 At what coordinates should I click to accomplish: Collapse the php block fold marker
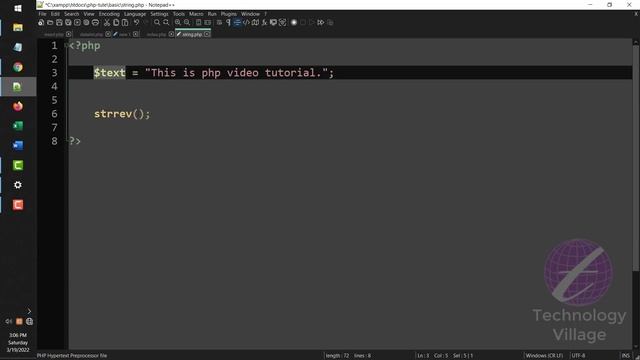66,45
